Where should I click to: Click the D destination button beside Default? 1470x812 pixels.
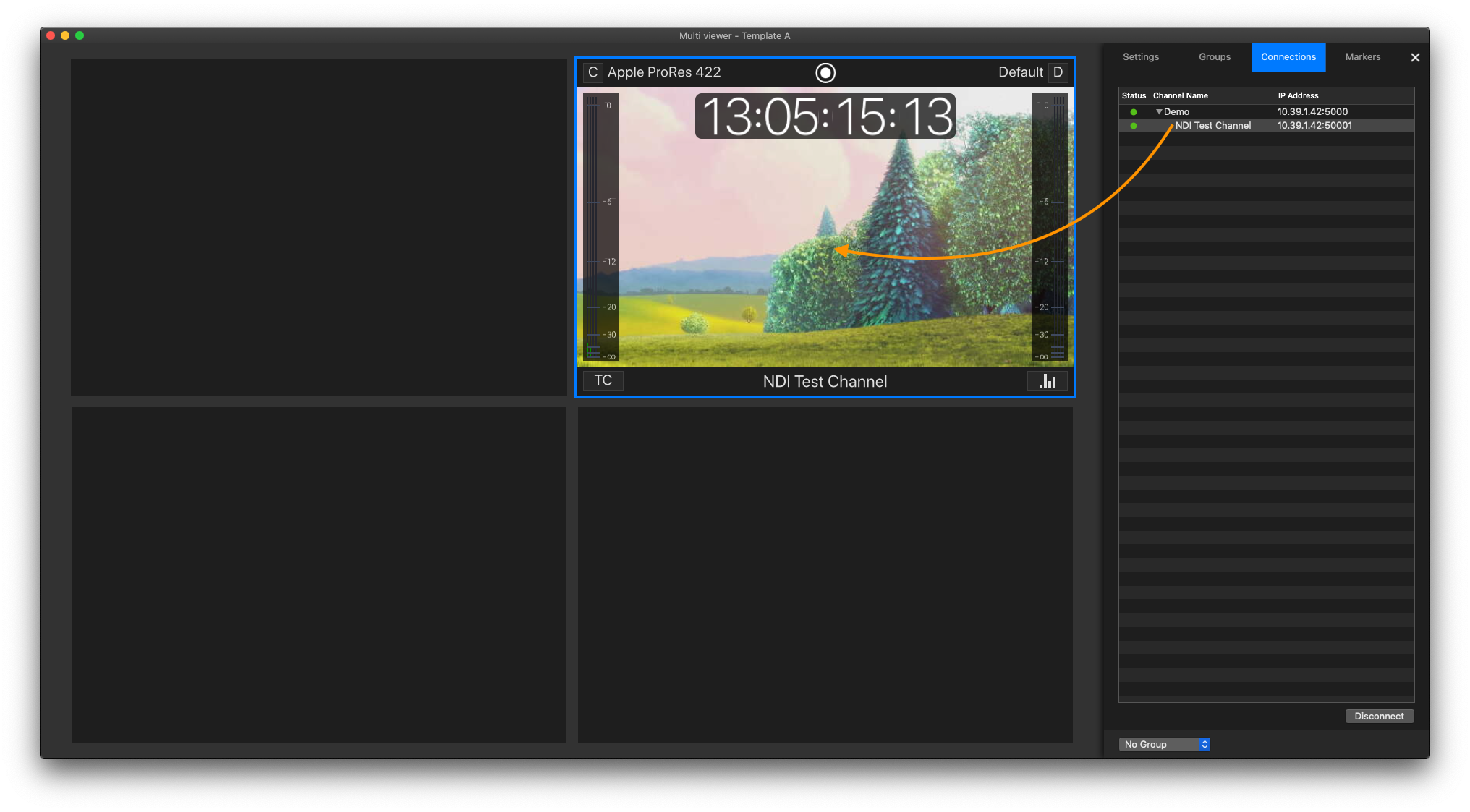1058,72
